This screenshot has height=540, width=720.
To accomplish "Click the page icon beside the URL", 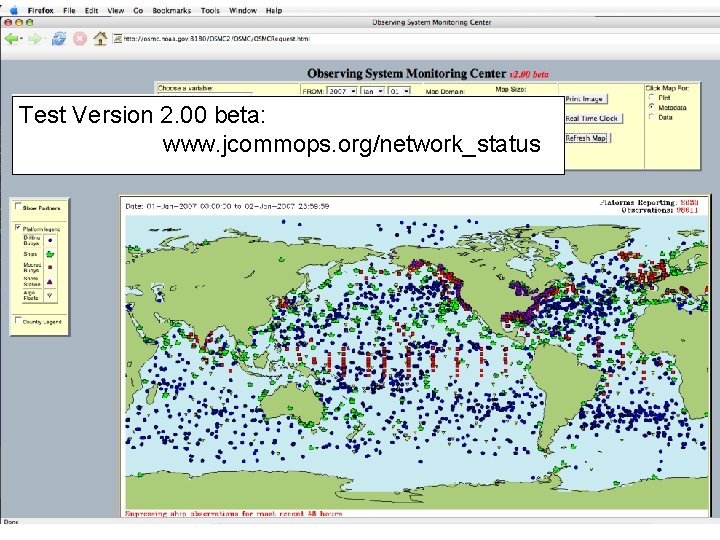I will click(118, 39).
